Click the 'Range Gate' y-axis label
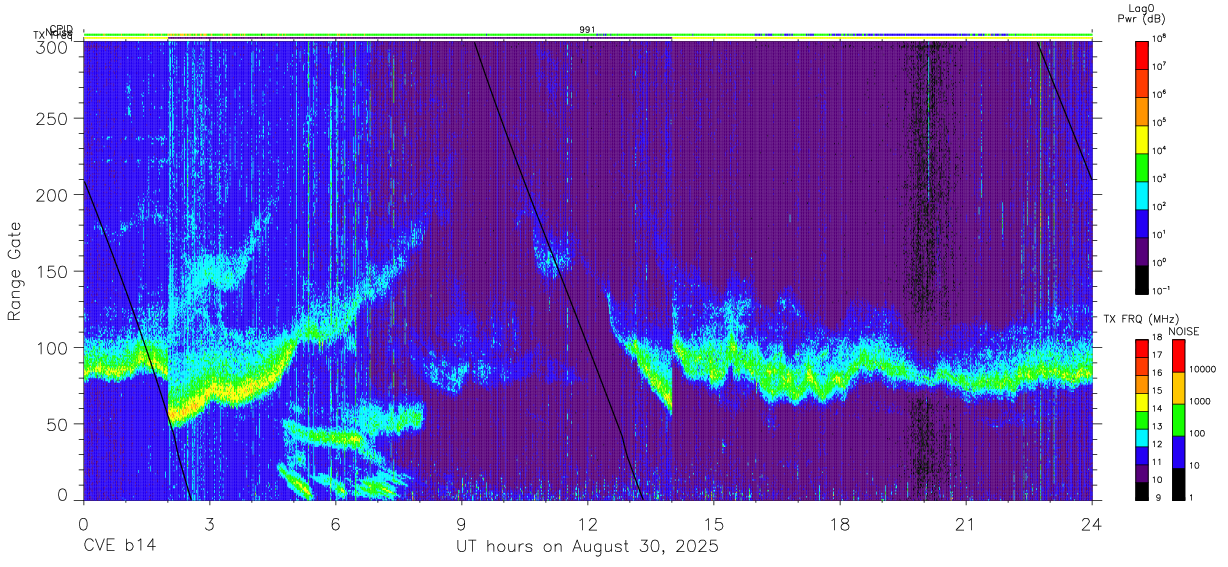The width and height of the screenshot is (1228, 567). (x=15, y=271)
